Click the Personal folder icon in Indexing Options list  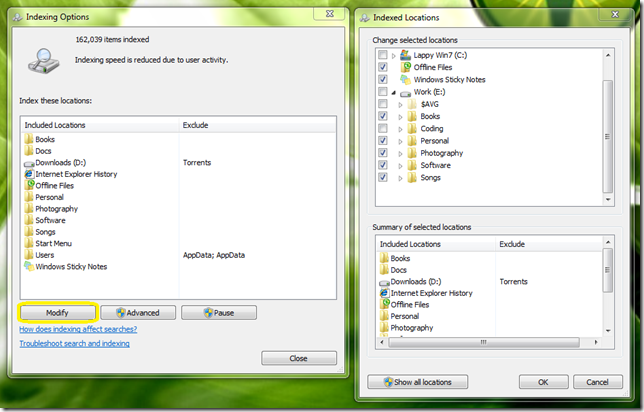pyautogui.click(x=28, y=197)
